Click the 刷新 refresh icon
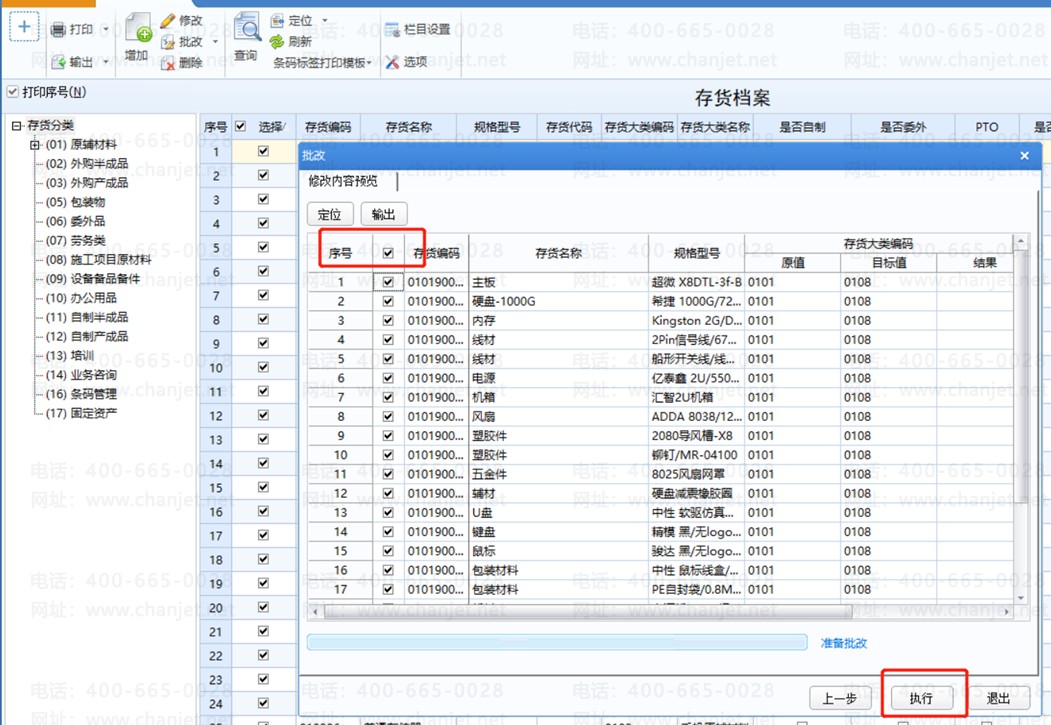This screenshot has width=1051, height=725. [277, 42]
